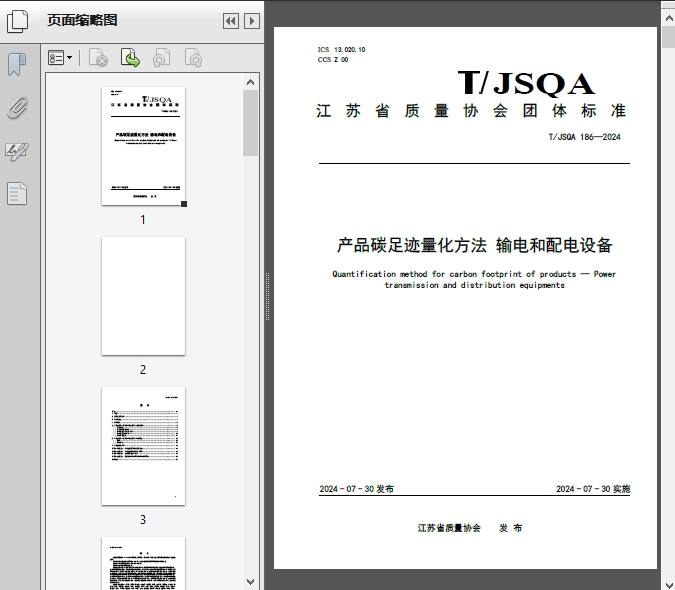Click thumbnail panel scroll up arrow

(x=251, y=82)
